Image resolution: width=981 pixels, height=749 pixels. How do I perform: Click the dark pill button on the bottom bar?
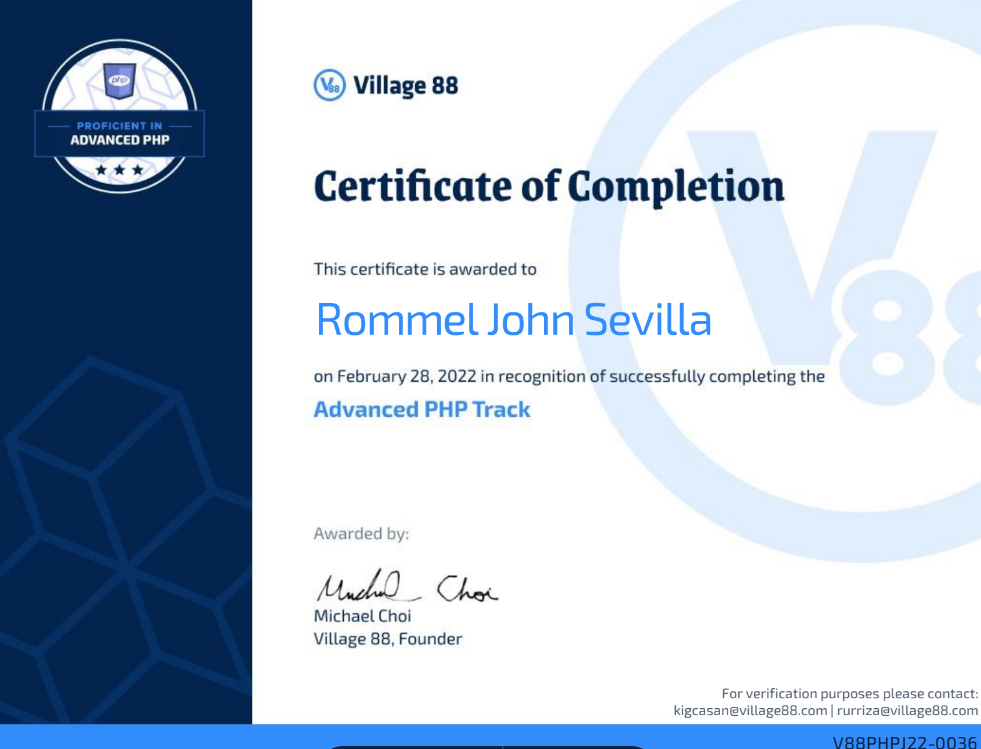point(486,746)
